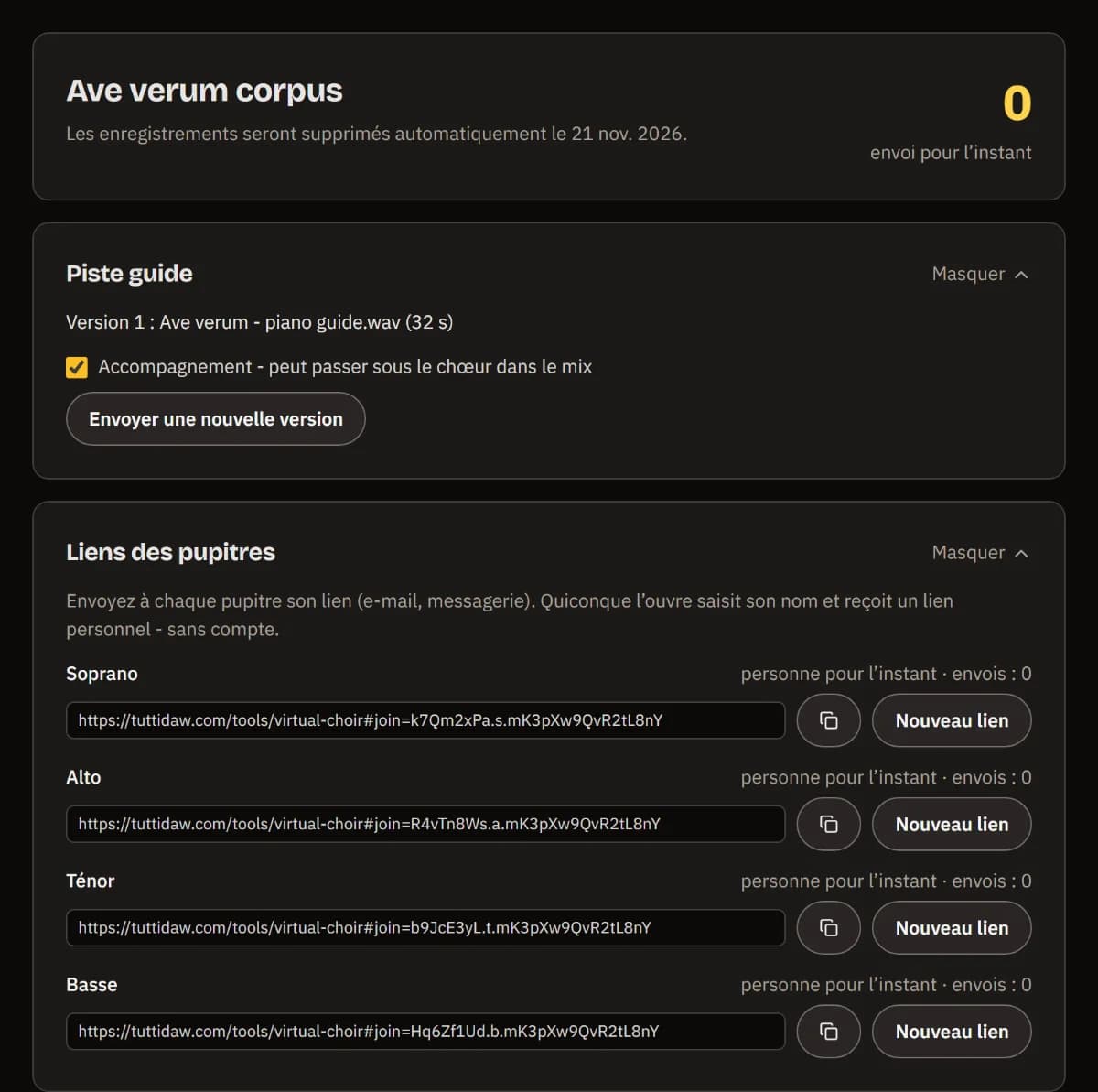Click the 'Accompagnement - peut passer sous le chœur' label
The image size is (1098, 1092).
(x=345, y=367)
